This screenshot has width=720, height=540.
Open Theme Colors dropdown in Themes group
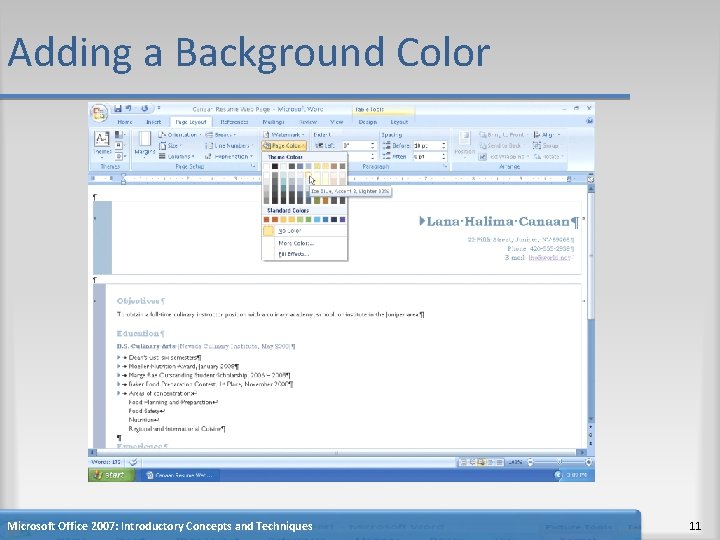[x=119, y=135]
